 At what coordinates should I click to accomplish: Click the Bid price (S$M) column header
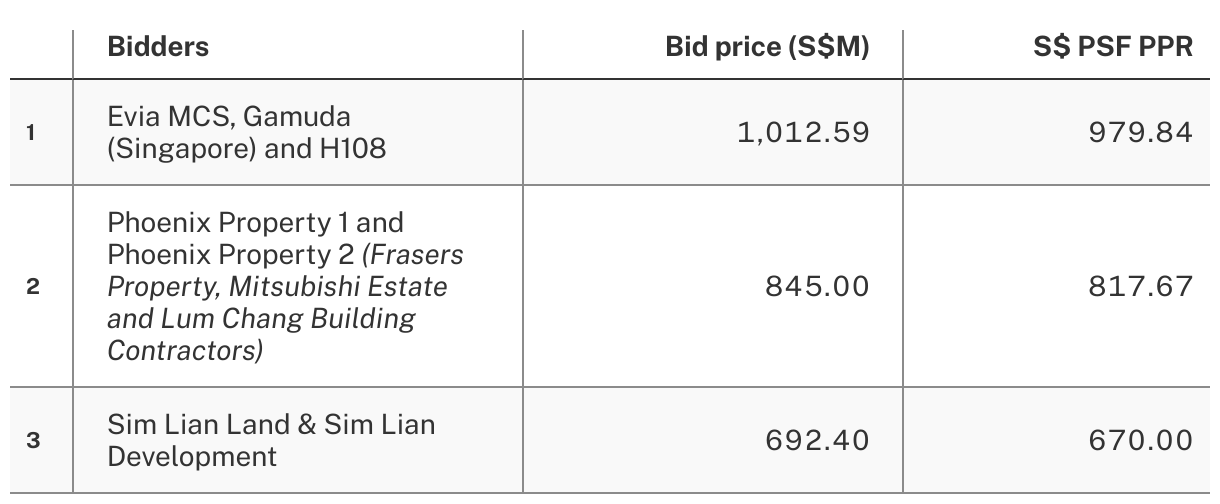click(767, 47)
